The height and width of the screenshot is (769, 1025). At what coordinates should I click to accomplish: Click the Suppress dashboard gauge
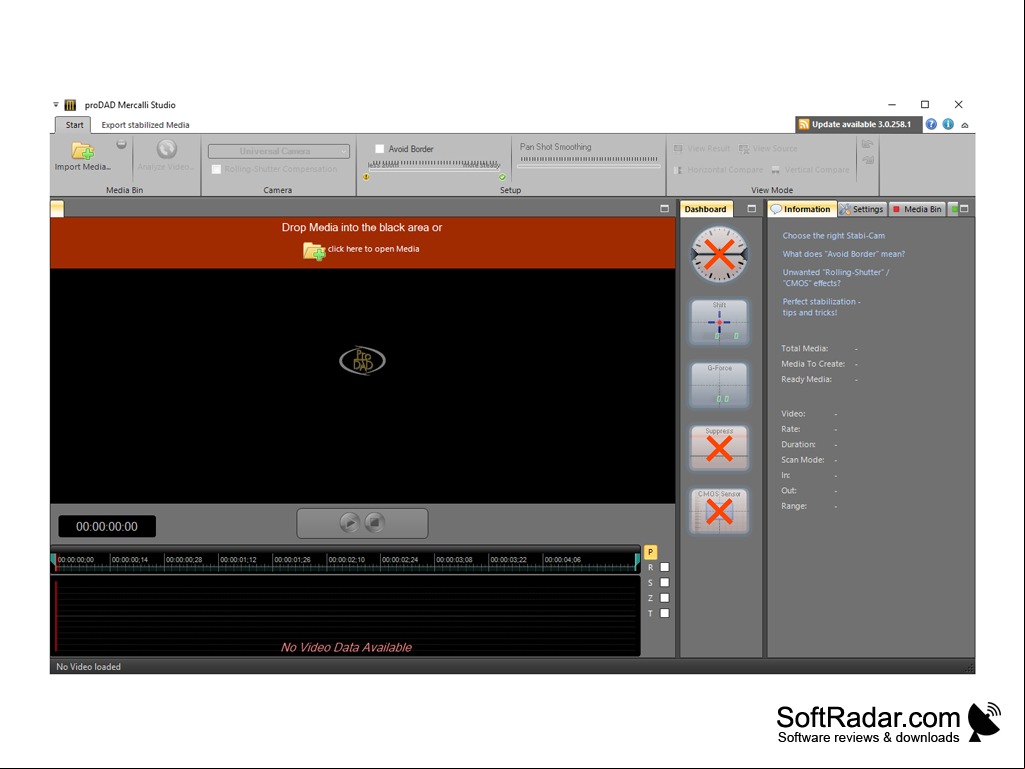point(719,448)
